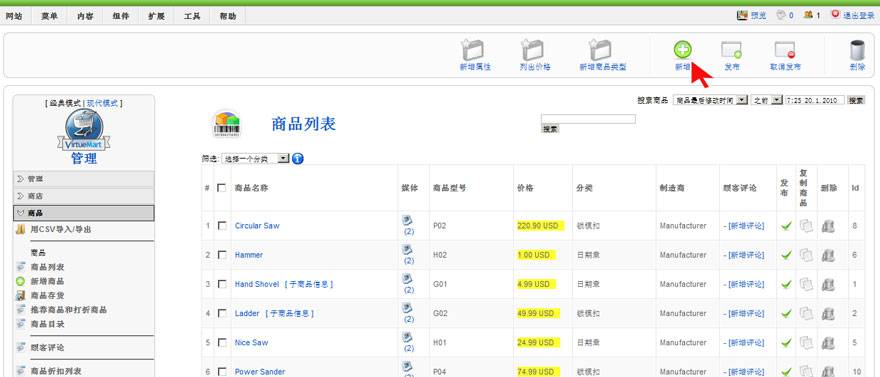Toggle the select-all header checkbox

point(222,188)
